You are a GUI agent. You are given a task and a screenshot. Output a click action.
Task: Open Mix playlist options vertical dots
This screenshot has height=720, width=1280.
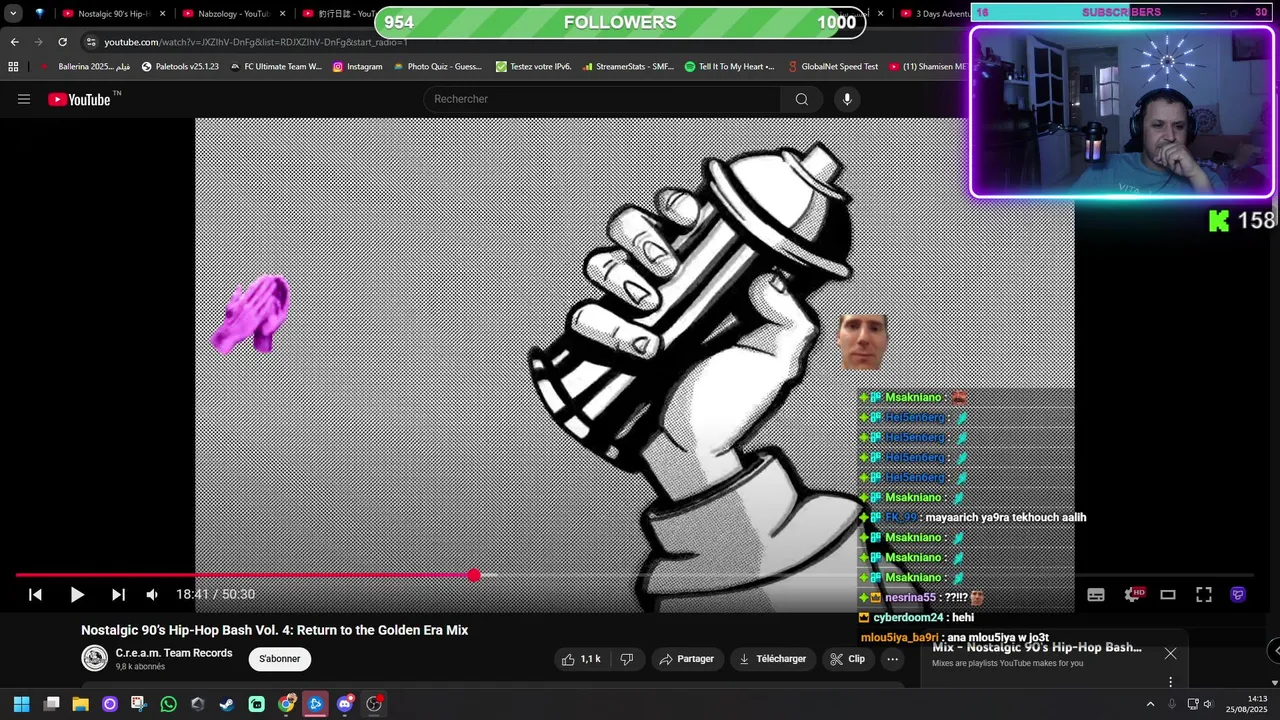tap(1170, 682)
